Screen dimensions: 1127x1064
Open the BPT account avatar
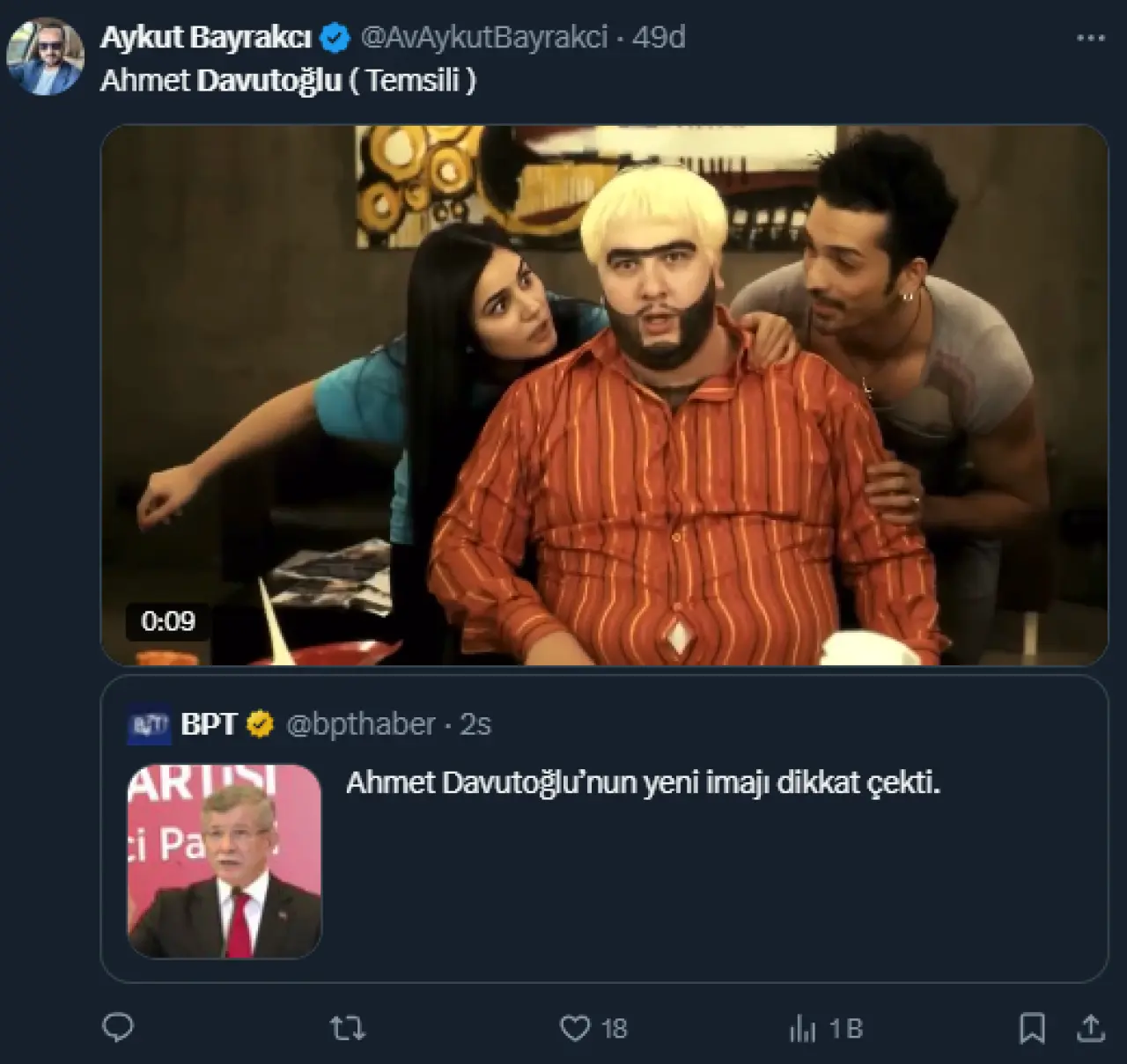coord(149,724)
